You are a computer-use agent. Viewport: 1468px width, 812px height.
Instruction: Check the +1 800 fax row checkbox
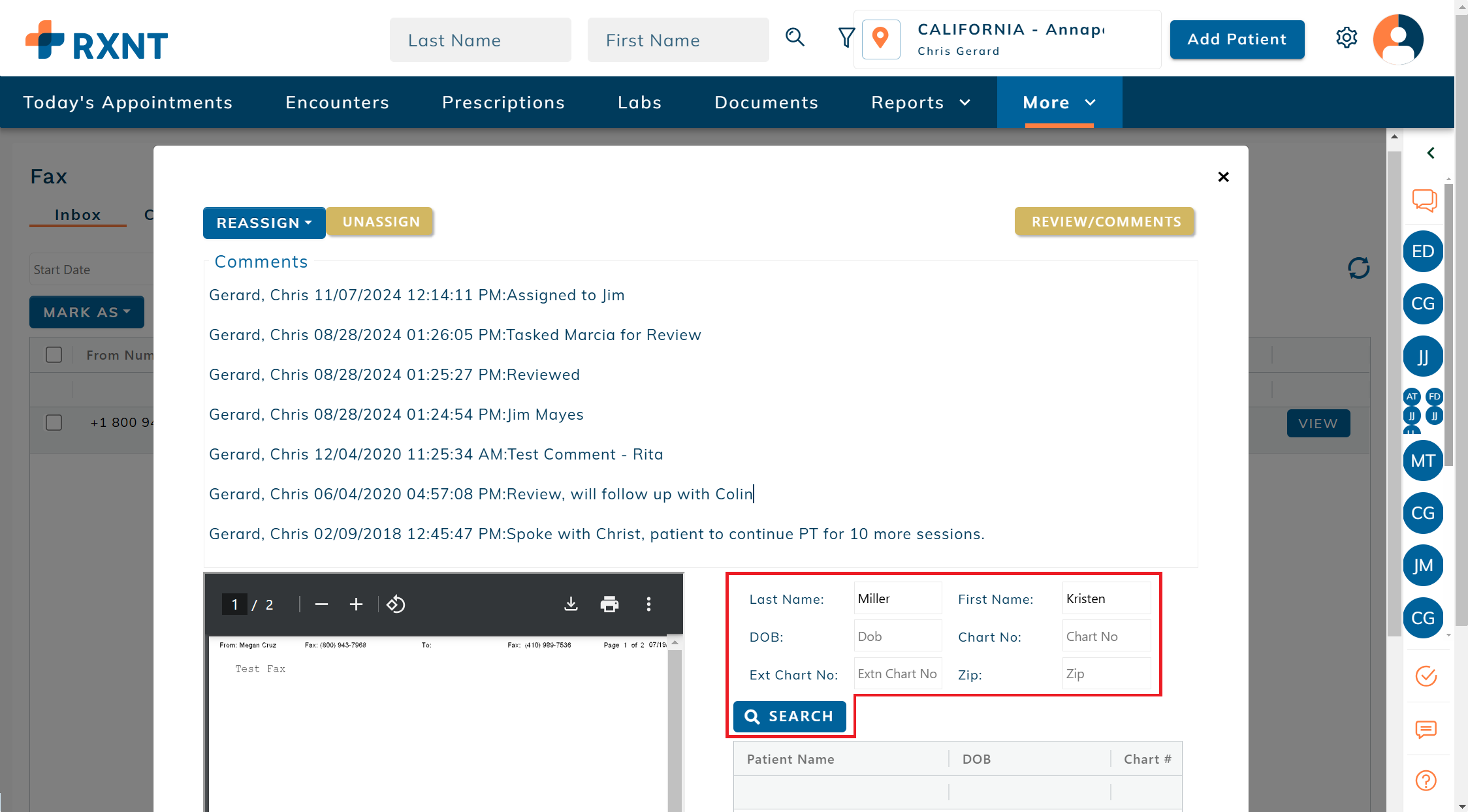click(54, 422)
